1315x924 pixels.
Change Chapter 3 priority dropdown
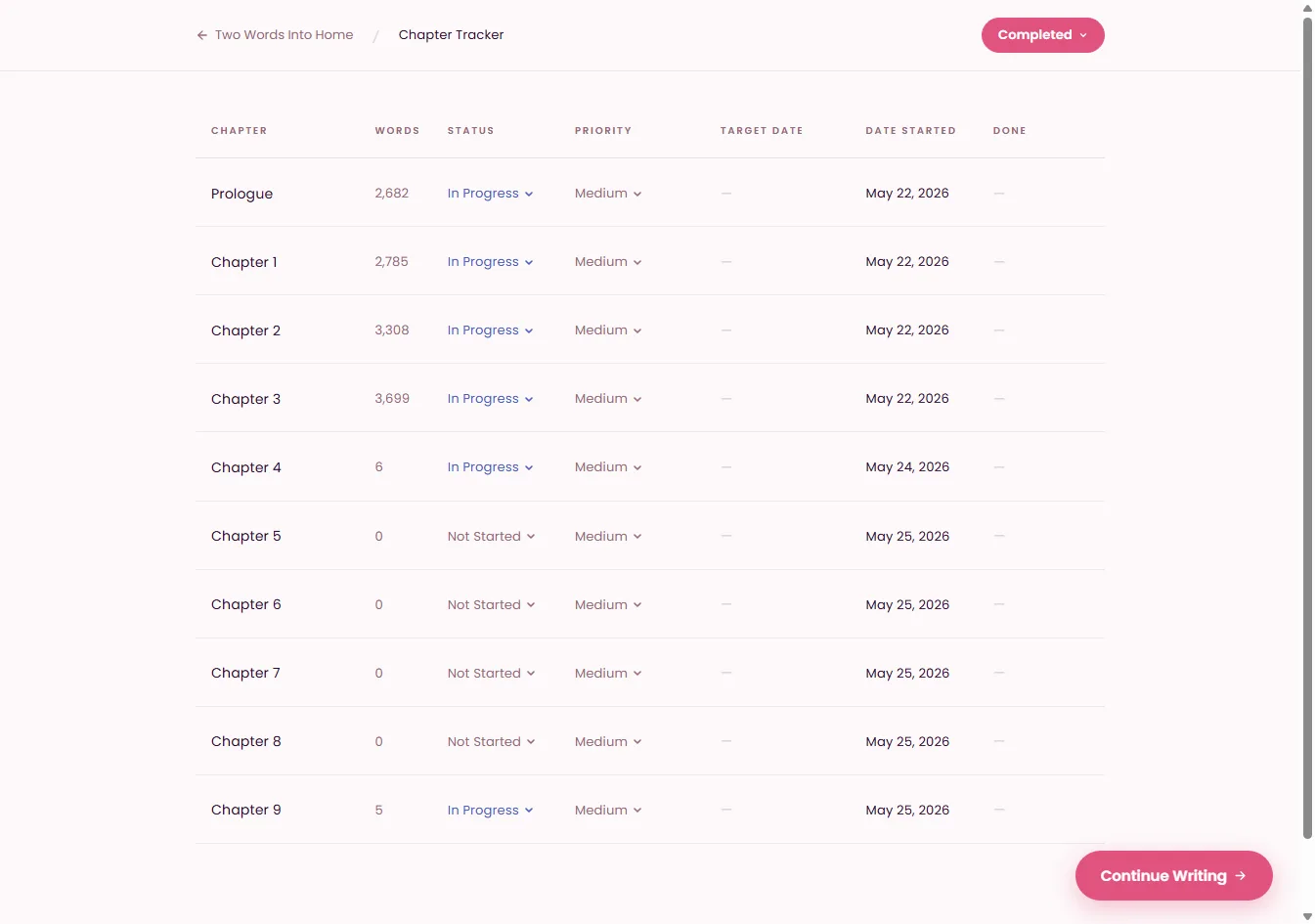[x=608, y=399]
